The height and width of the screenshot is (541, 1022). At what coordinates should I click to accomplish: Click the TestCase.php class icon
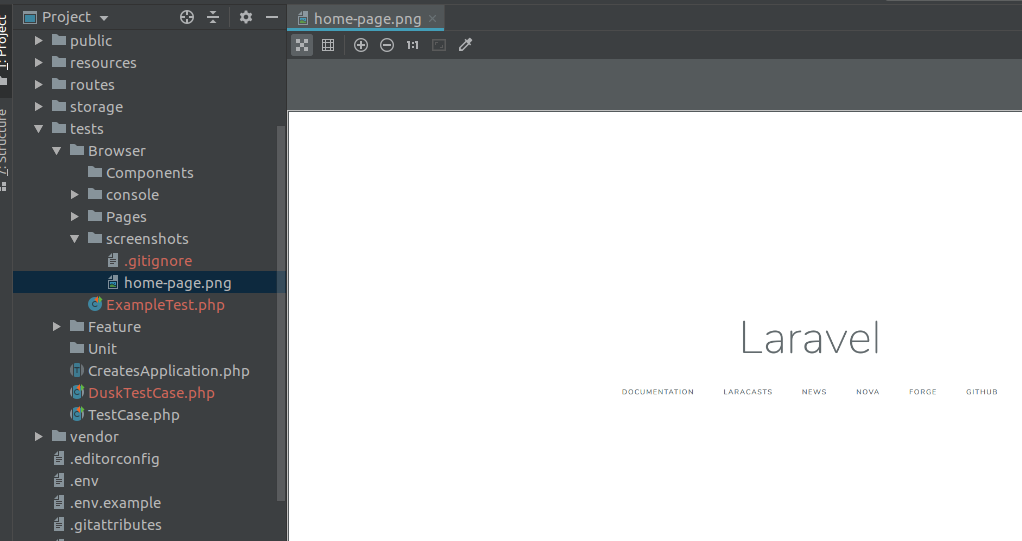click(77, 414)
